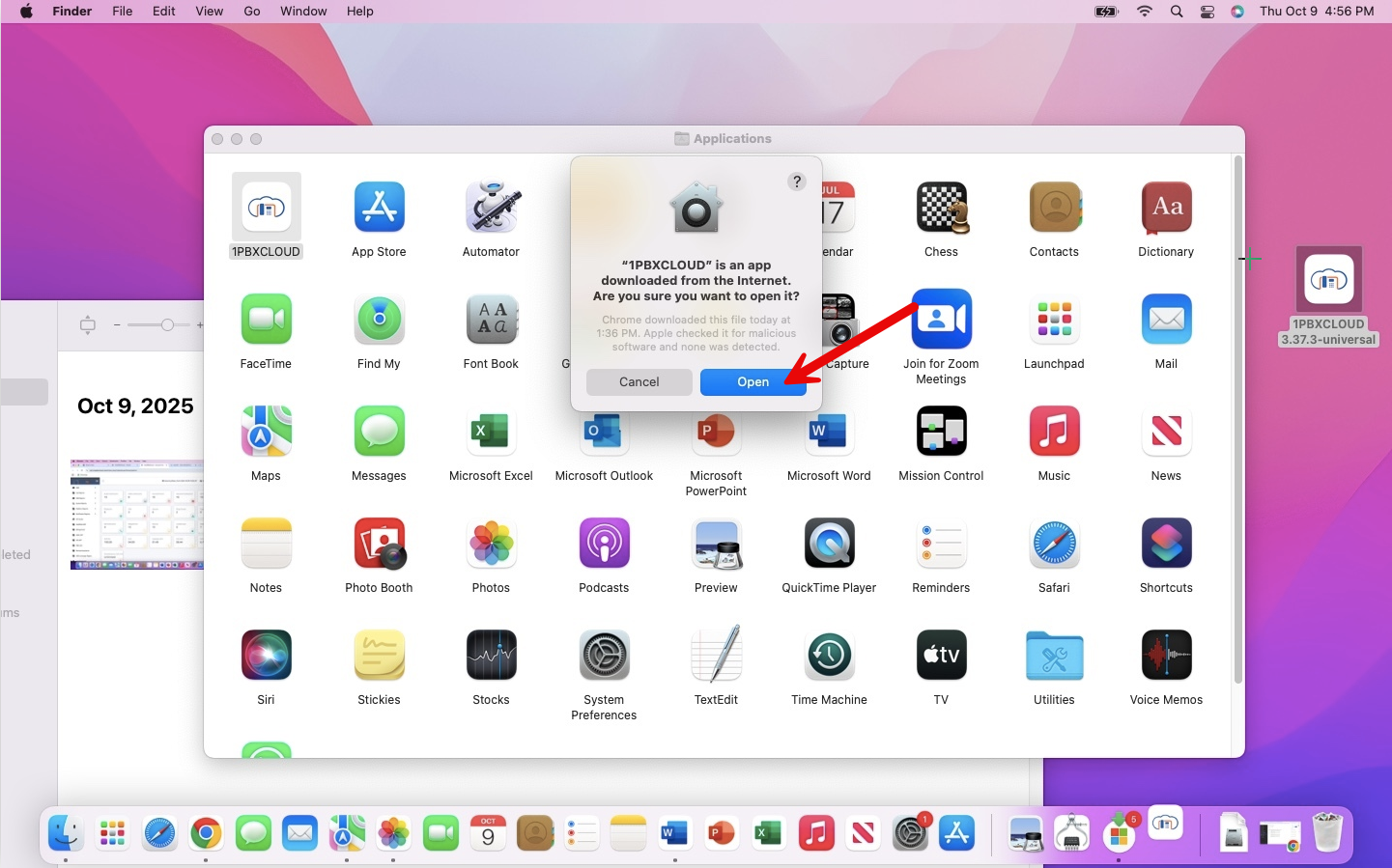Click the Open button in the dialog
The width and height of the screenshot is (1392, 868).
point(753,382)
